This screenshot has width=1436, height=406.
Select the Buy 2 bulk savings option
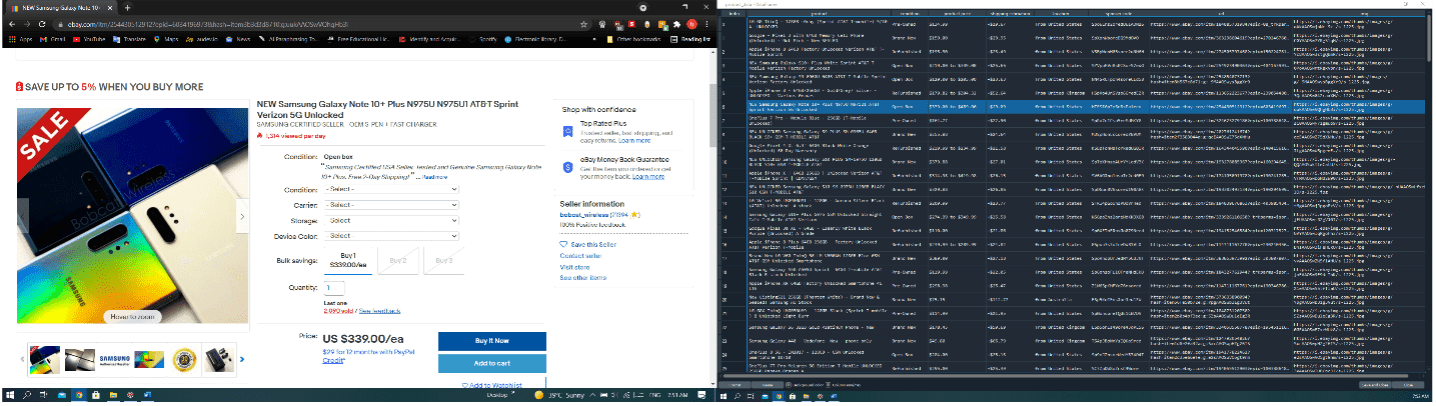click(x=399, y=260)
